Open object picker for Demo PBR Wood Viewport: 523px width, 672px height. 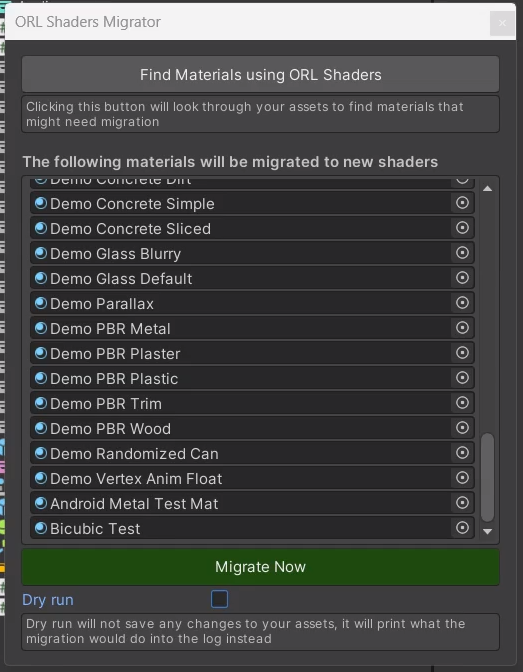(462, 427)
